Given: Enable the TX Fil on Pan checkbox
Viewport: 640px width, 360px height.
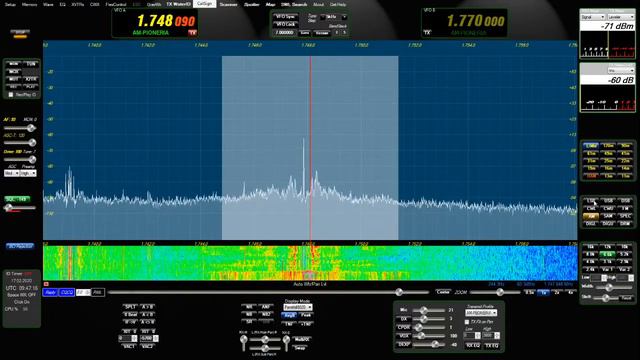Looking at the screenshot, I should click(x=467, y=322).
